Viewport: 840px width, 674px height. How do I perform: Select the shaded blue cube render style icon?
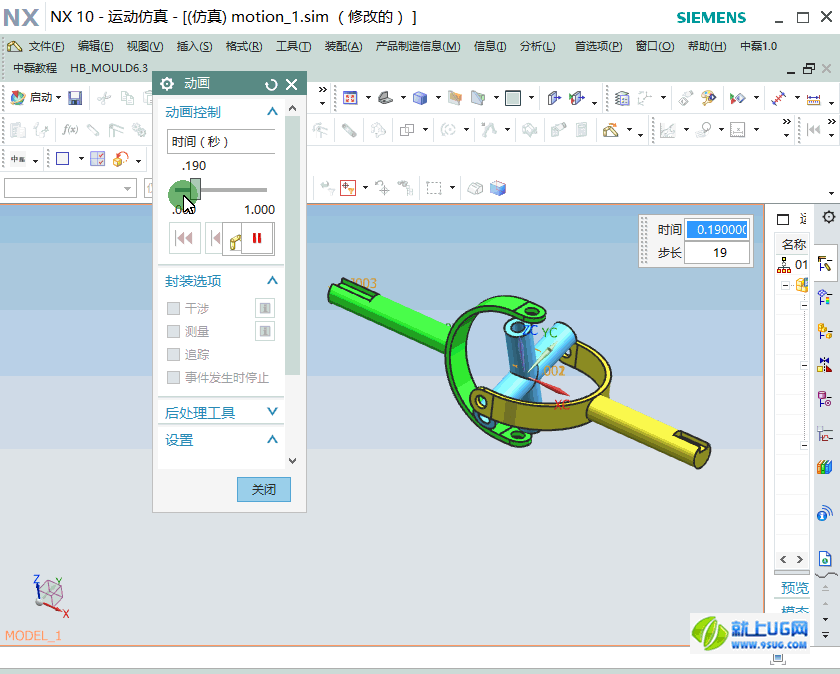420,98
